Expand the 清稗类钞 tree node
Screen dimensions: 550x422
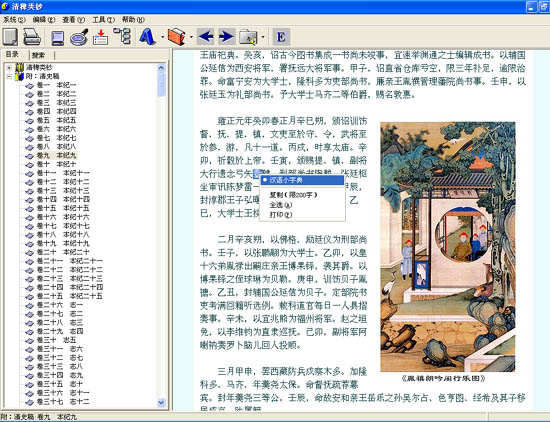9,67
